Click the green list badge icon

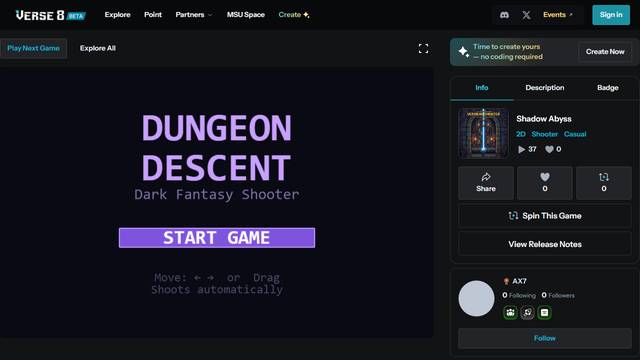click(x=544, y=313)
